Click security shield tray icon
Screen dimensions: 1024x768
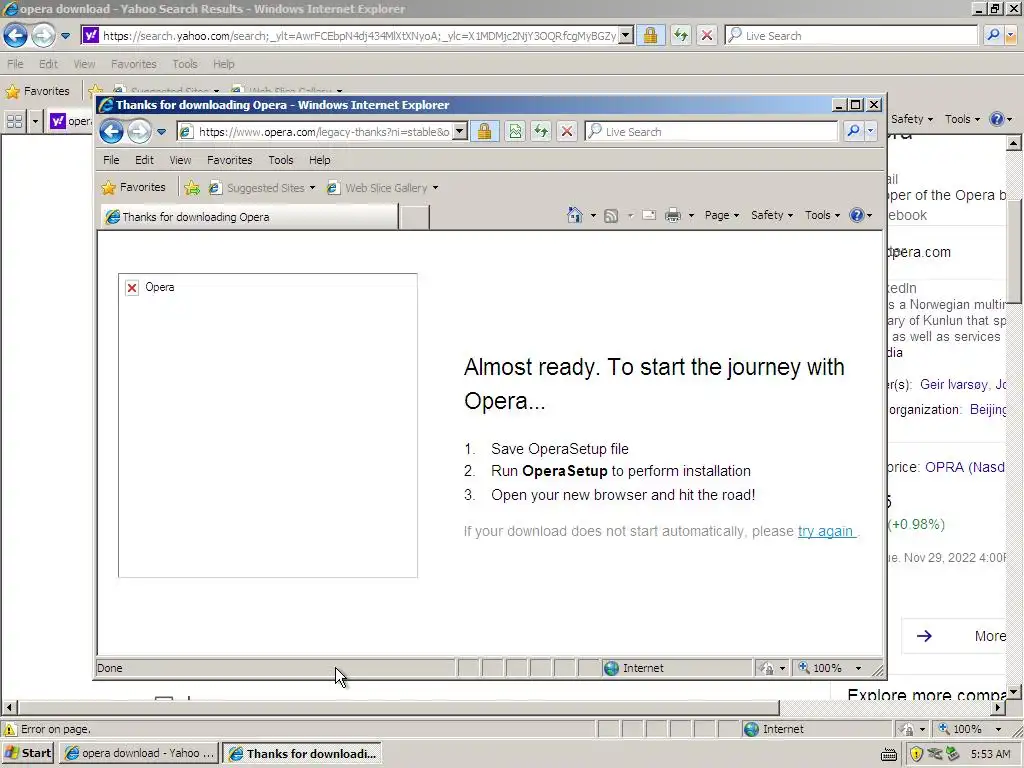click(916, 754)
